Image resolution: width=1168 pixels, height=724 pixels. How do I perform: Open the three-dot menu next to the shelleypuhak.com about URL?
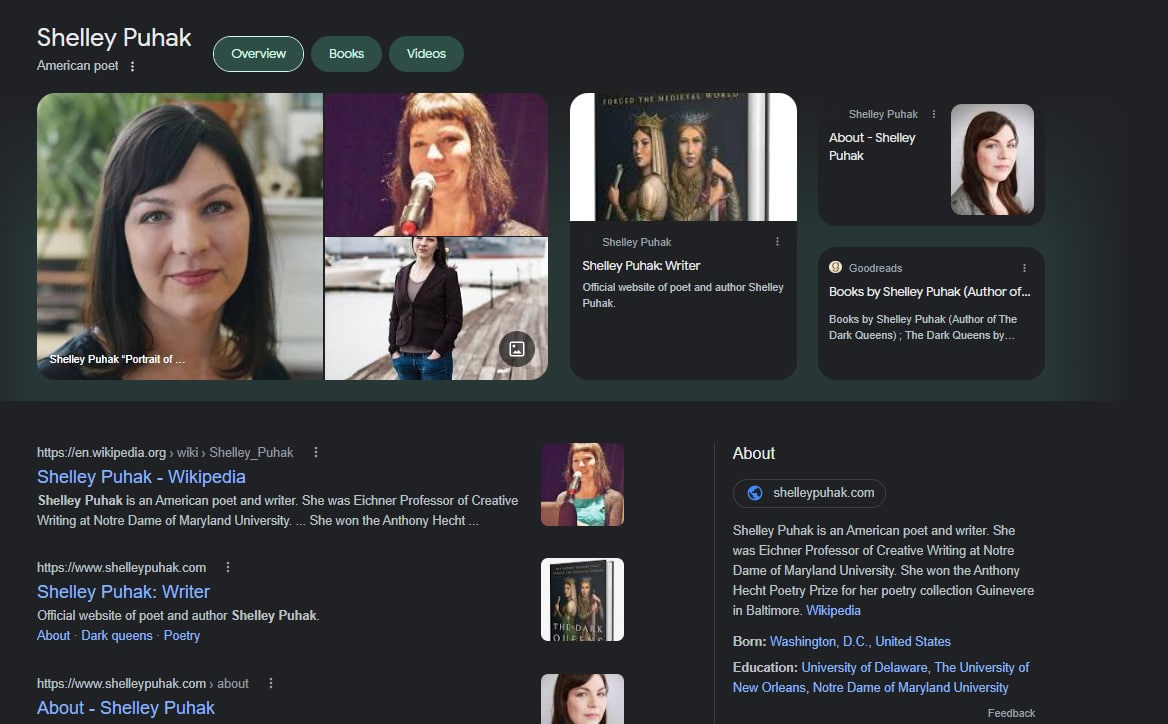click(270, 683)
